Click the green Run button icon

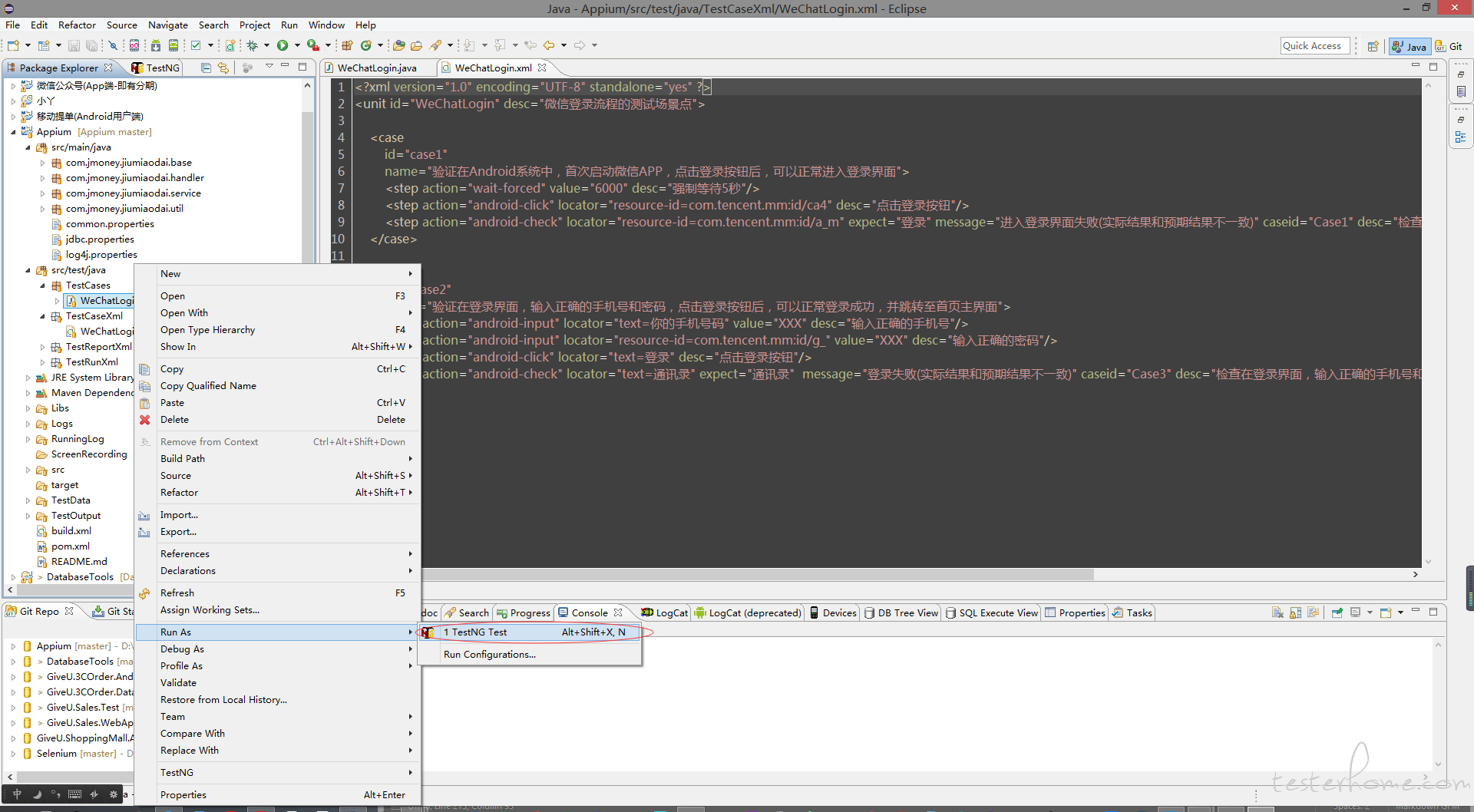tap(283, 45)
